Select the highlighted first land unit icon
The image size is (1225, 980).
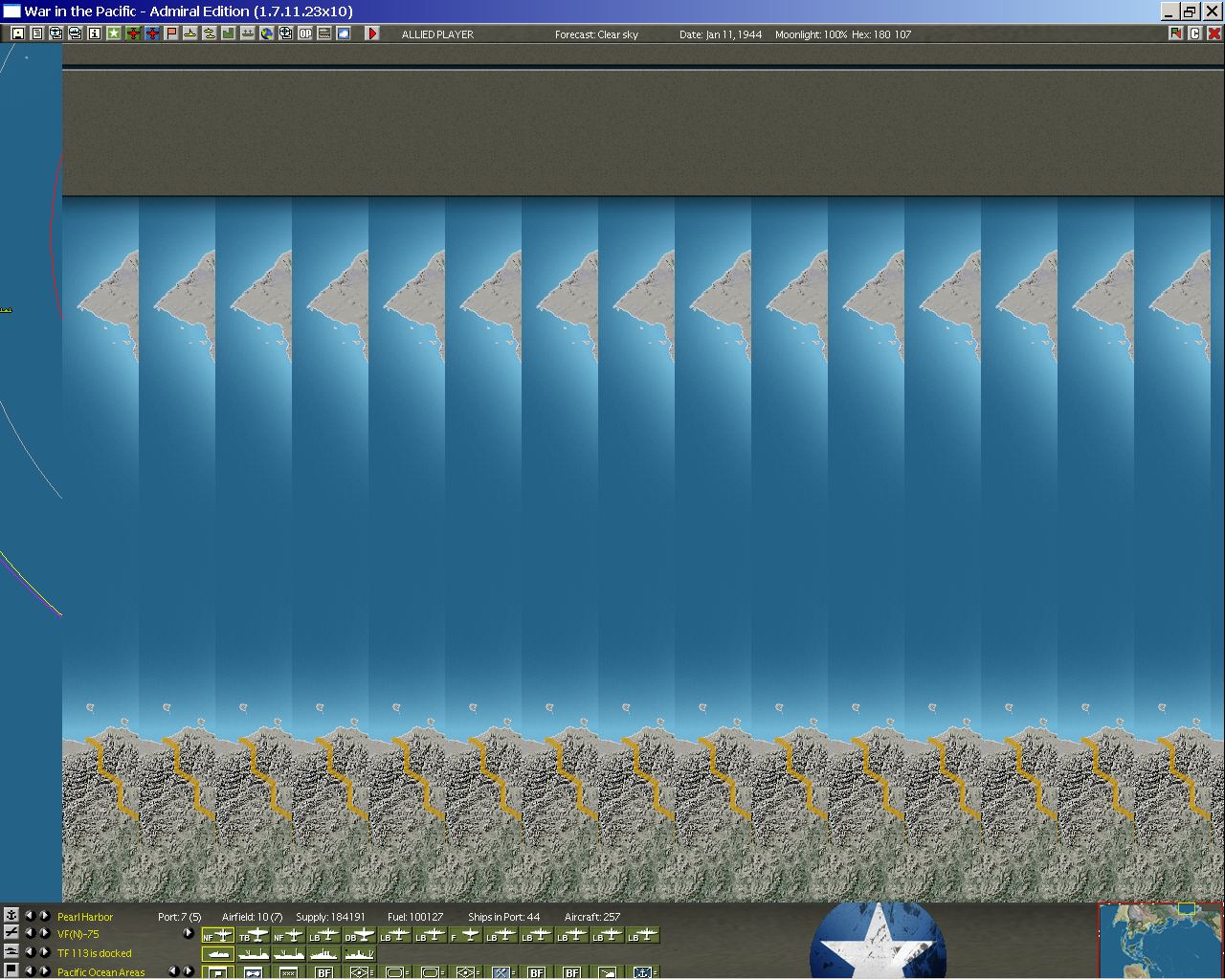click(218, 972)
